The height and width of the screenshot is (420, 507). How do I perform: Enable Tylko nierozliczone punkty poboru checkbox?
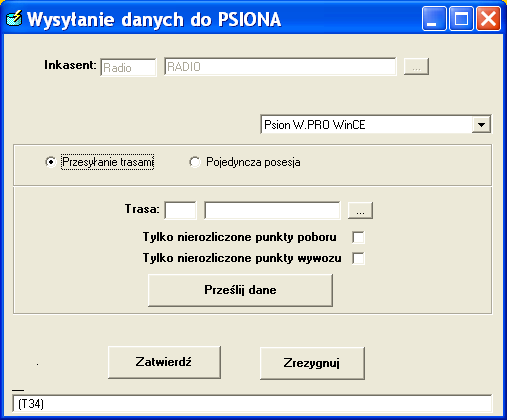point(358,237)
